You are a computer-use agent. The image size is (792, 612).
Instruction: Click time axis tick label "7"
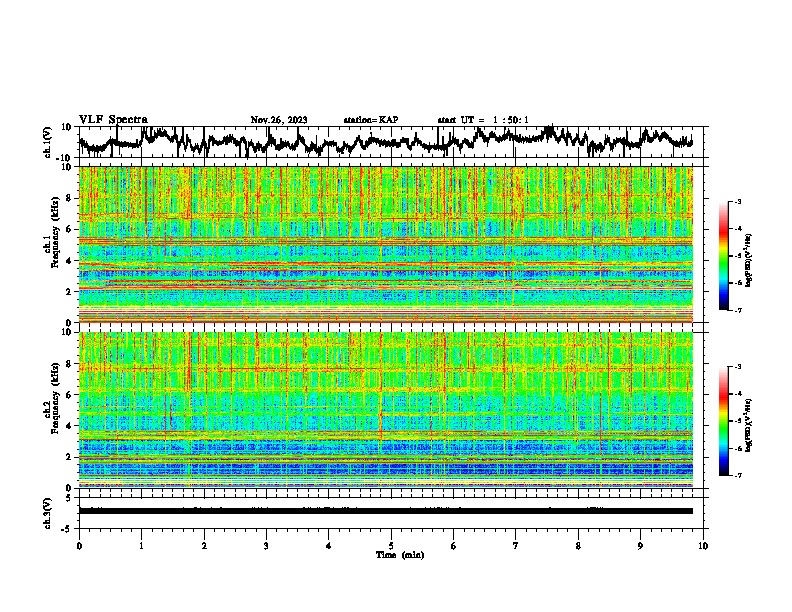coord(516,546)
